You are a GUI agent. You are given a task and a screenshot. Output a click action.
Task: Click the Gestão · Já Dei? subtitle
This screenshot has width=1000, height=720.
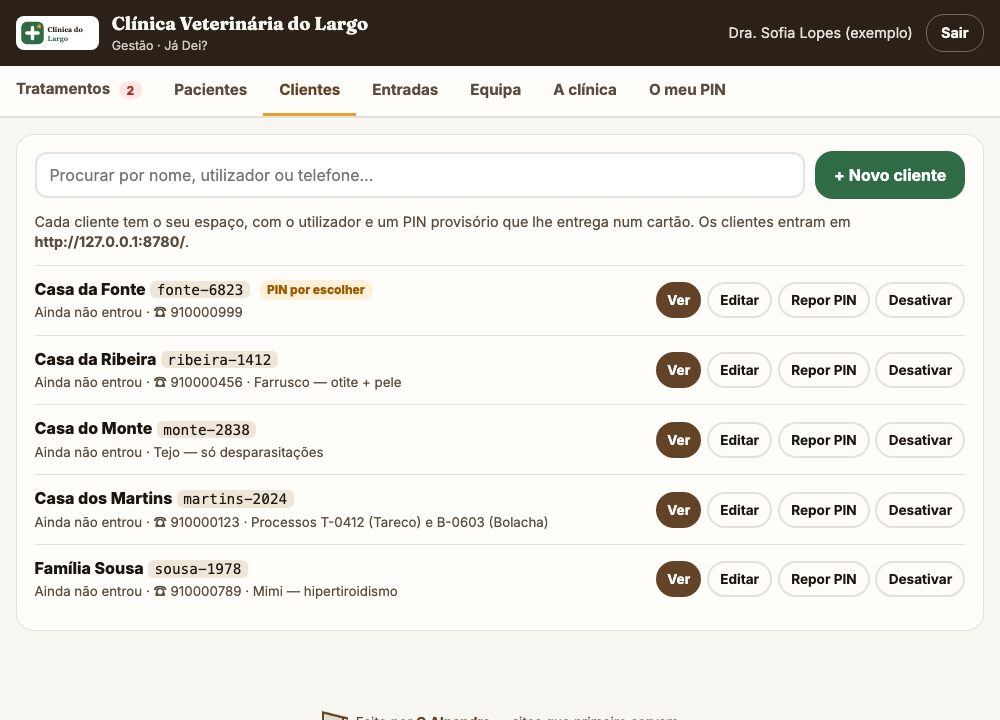click(159, 45)
